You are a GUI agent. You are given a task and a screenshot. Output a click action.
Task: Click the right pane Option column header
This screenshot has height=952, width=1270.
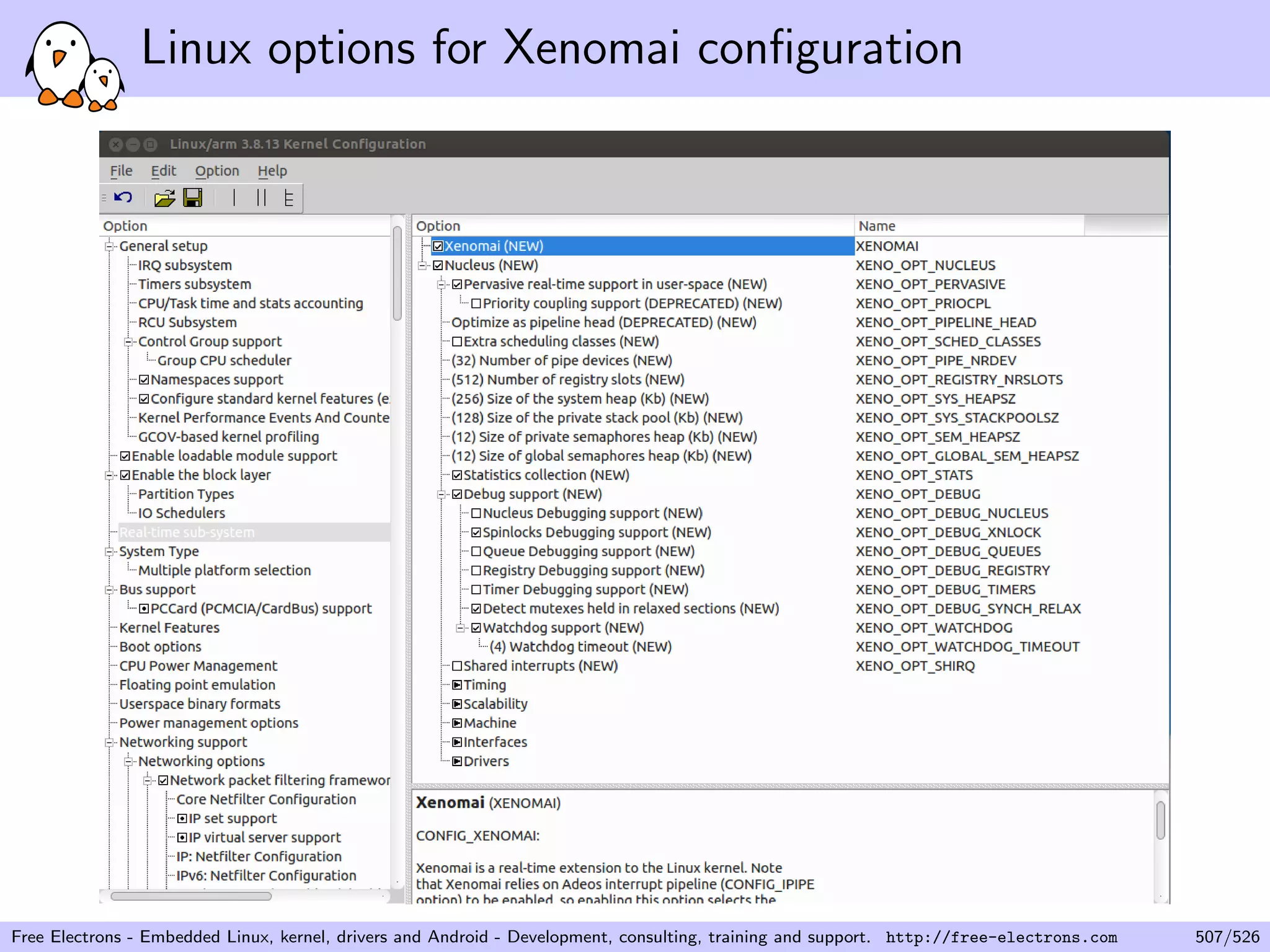[633, 226]
